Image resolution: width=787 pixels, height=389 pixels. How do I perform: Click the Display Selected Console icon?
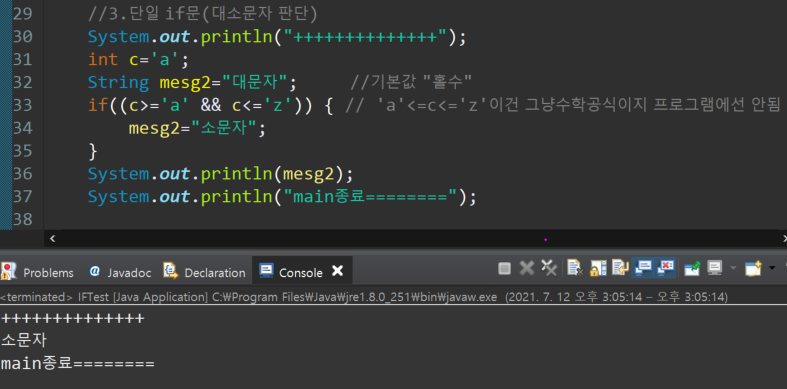(x=714, y=269)
